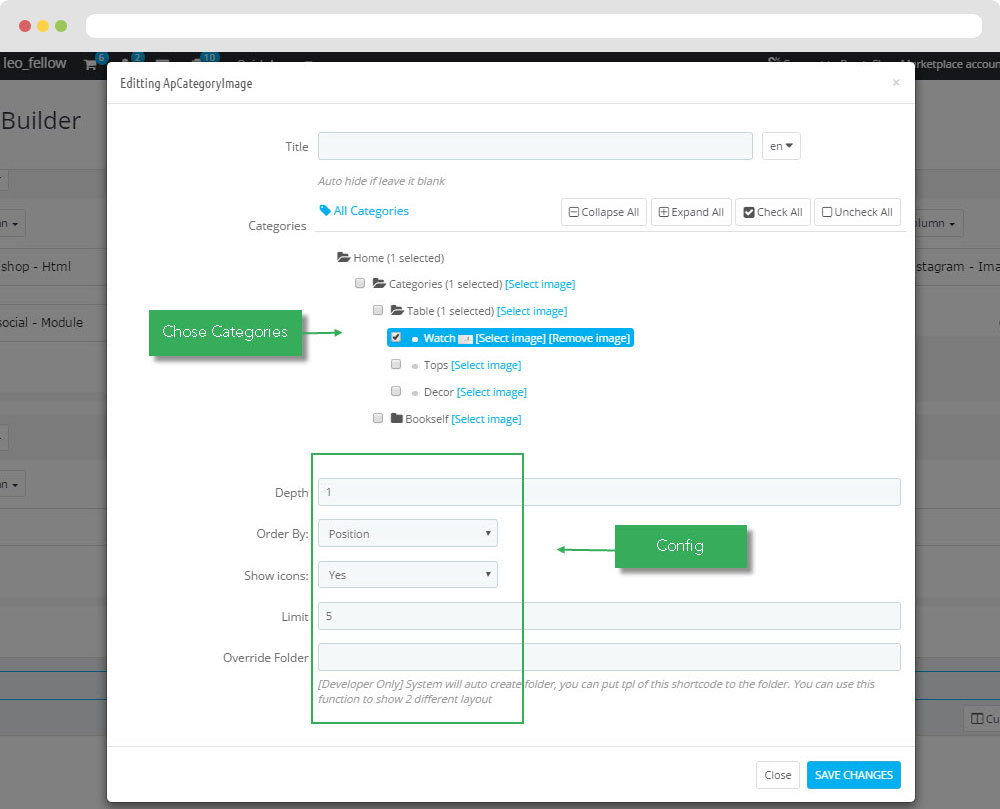Open the en language dropdown

[x=781, y=146]
